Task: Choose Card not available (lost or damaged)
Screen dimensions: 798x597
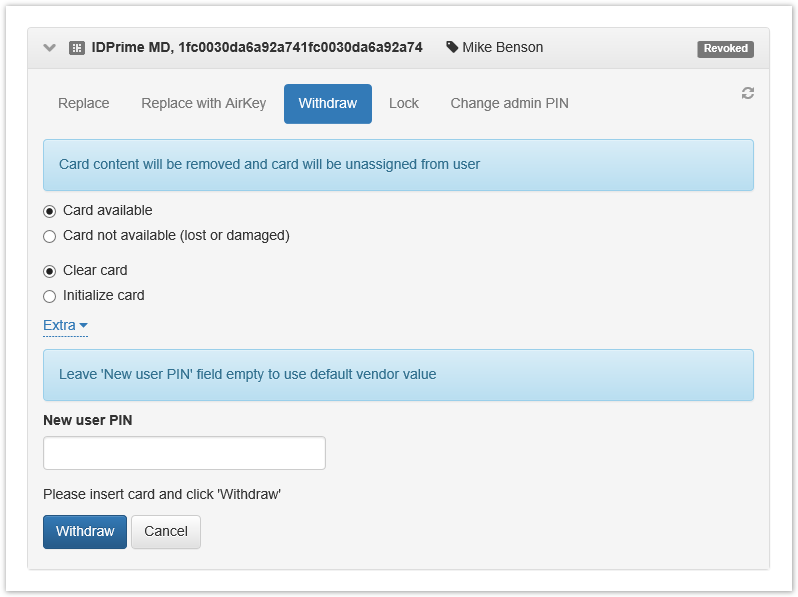Action: (50, 236)
